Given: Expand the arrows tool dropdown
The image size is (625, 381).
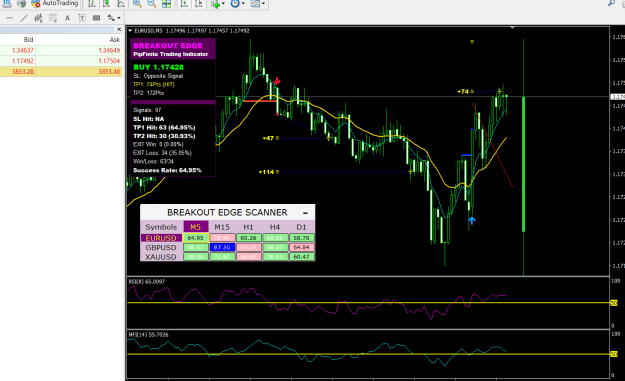Looking at the screenshot, I should [x=119, y=18].
